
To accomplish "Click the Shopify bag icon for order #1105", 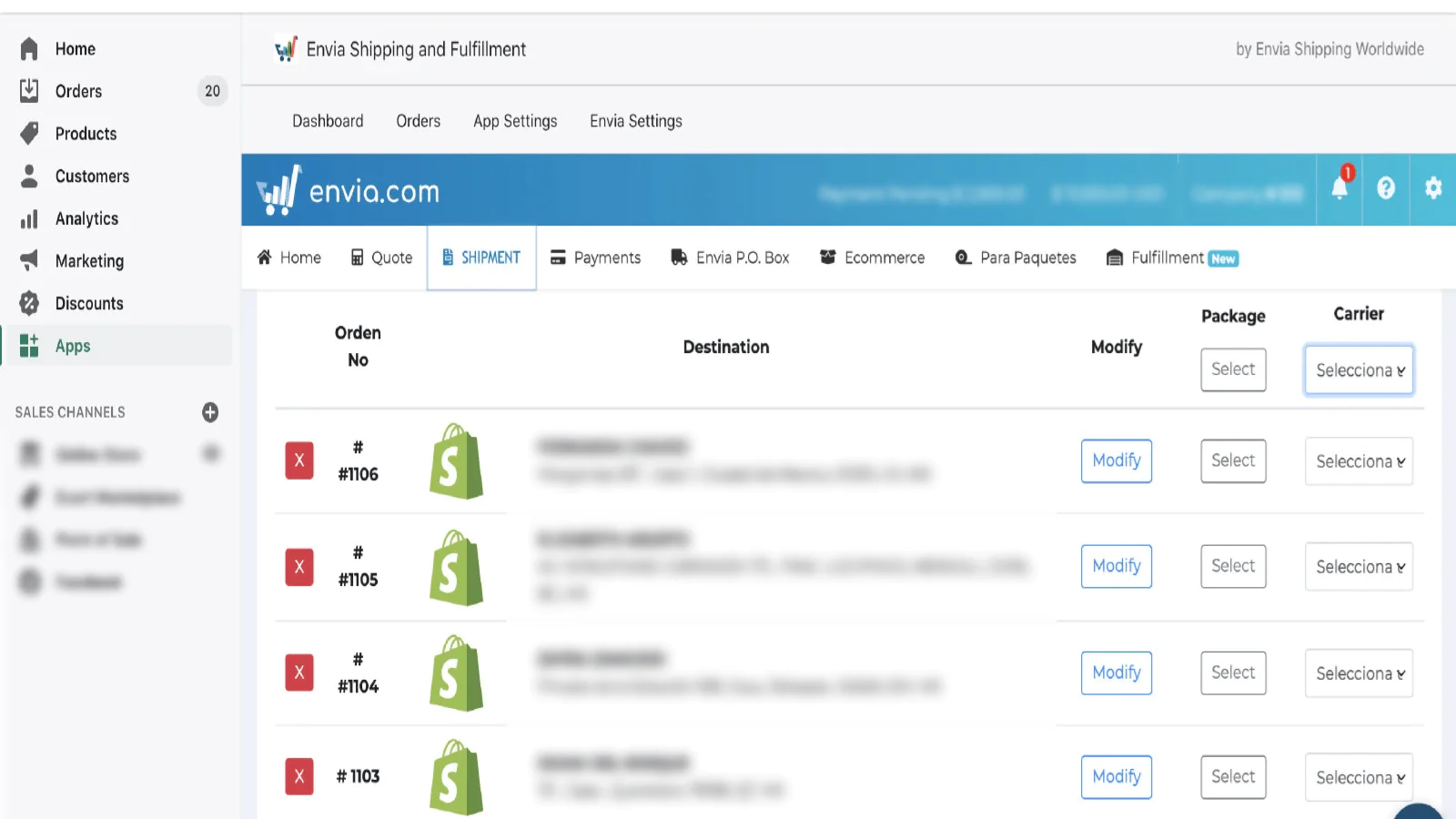I will click(x=456, y=567).
